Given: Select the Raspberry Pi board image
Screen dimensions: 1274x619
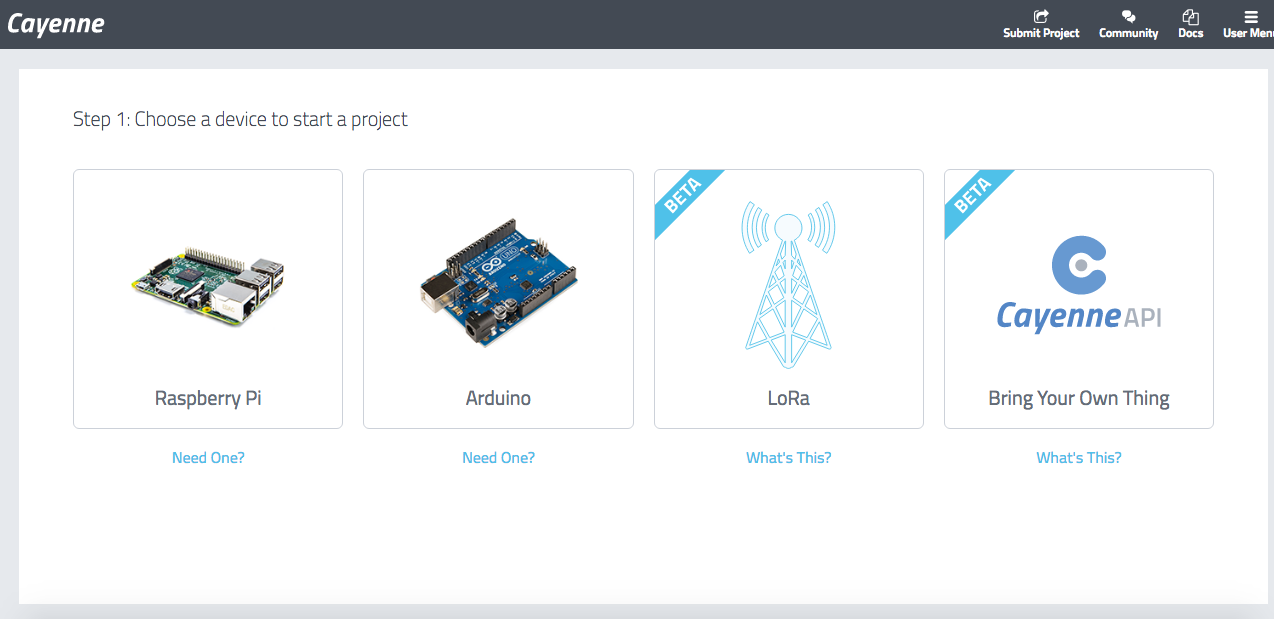Looking at the screenshot, I should click(x=208, y=284).
